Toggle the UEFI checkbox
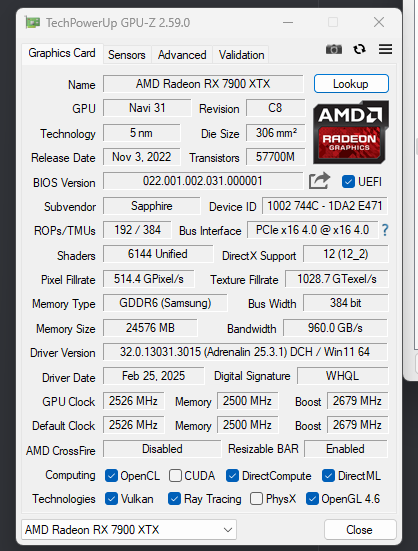 pyautogui.click(x=348, y=182)
